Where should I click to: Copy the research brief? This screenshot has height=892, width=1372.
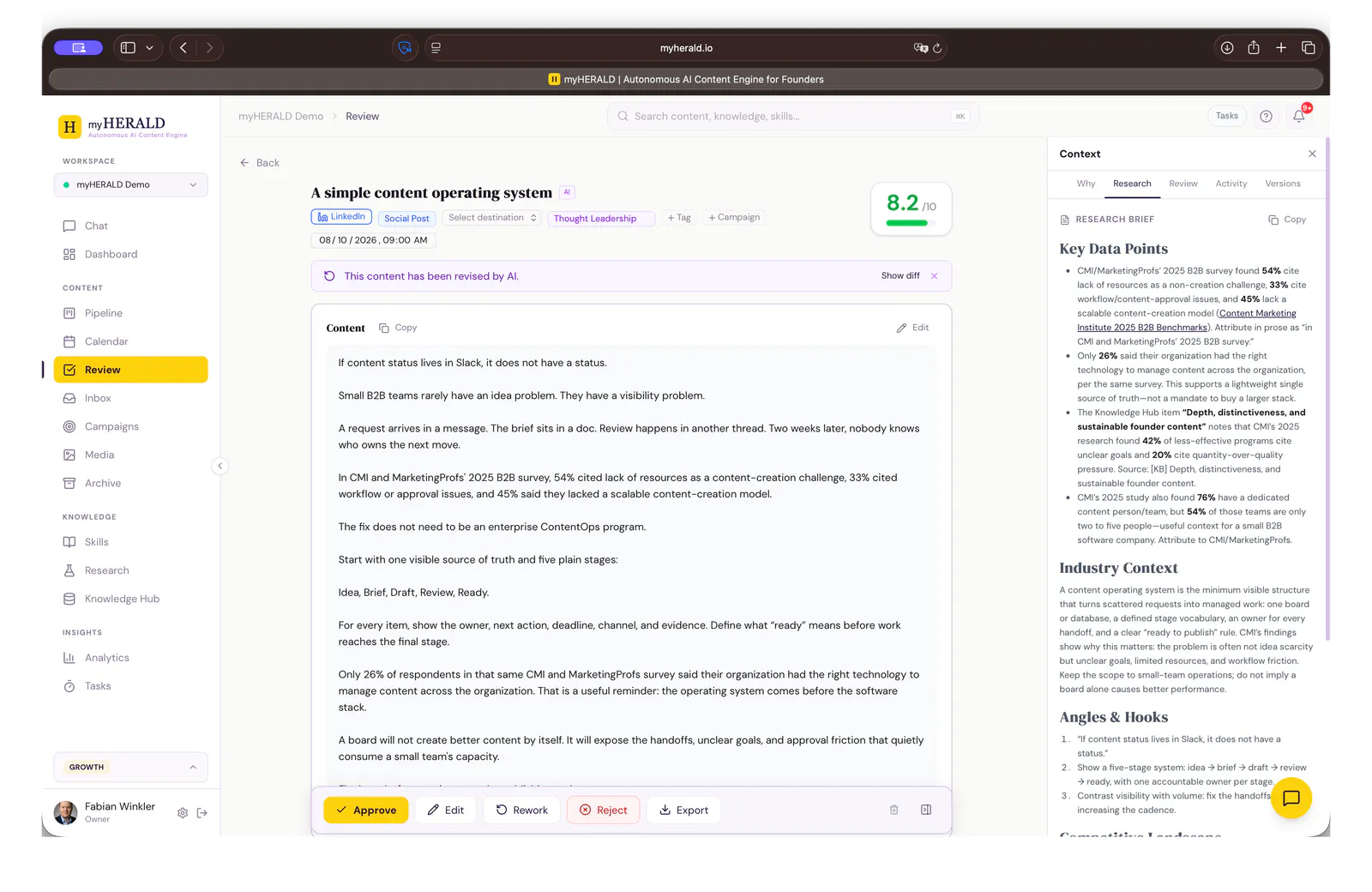(x=1287, y=220)
